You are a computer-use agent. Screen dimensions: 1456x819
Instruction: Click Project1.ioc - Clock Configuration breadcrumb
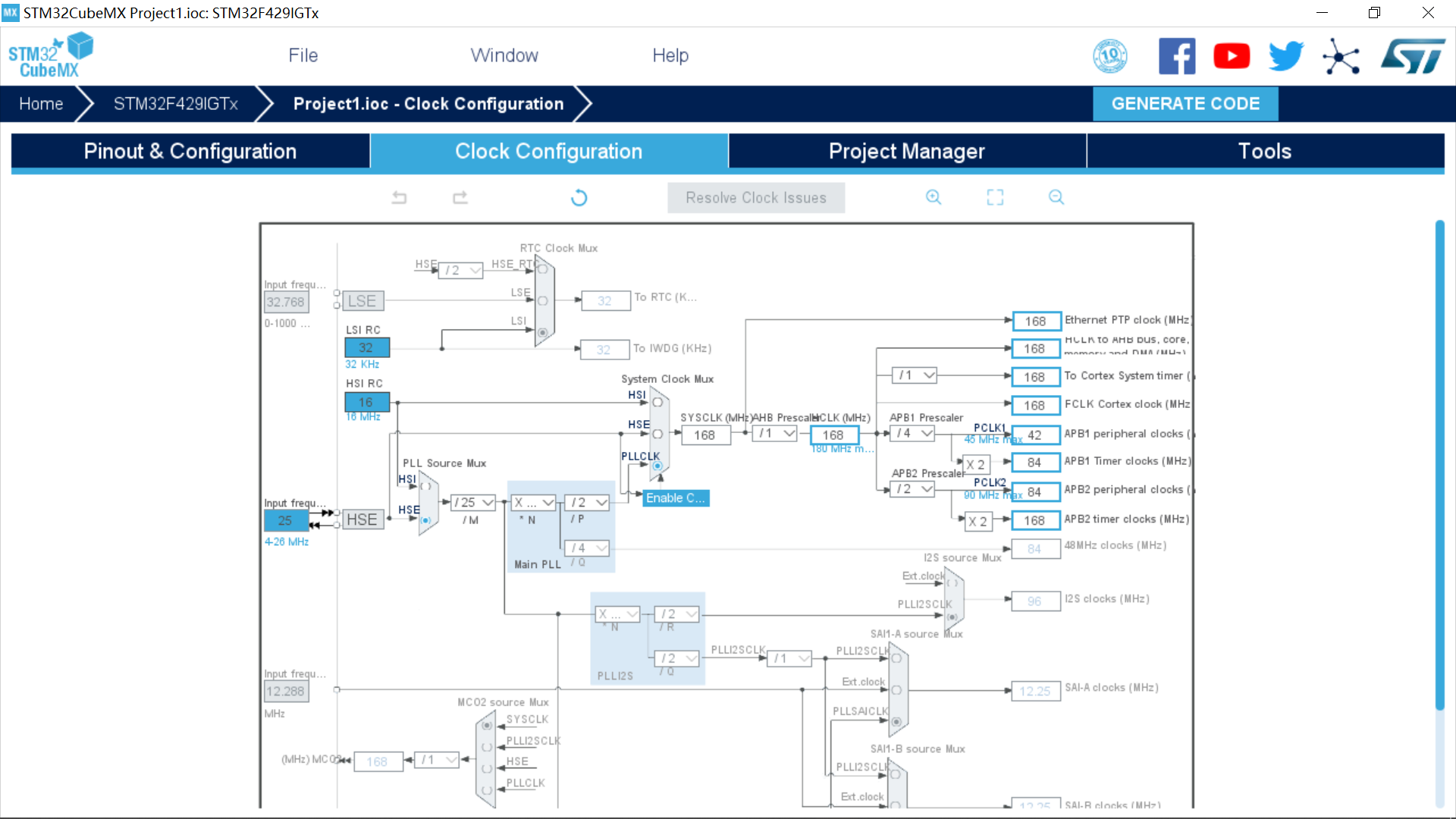[x=428, y=104]
